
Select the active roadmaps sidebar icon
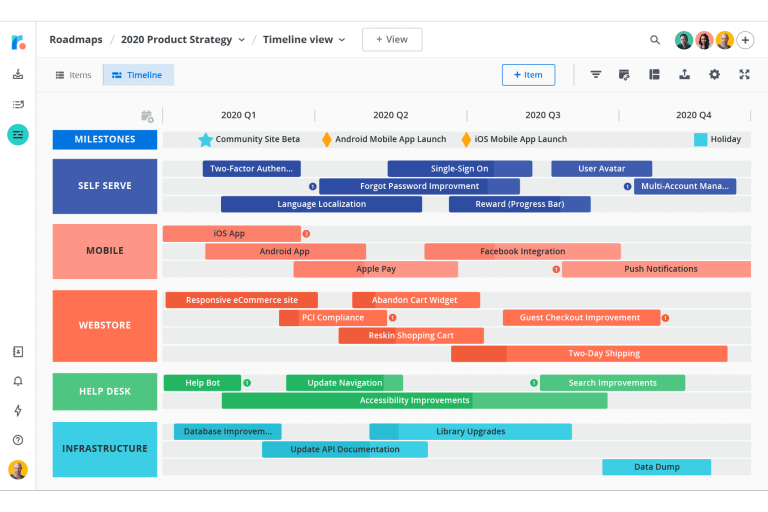click(x=18, y=135)
